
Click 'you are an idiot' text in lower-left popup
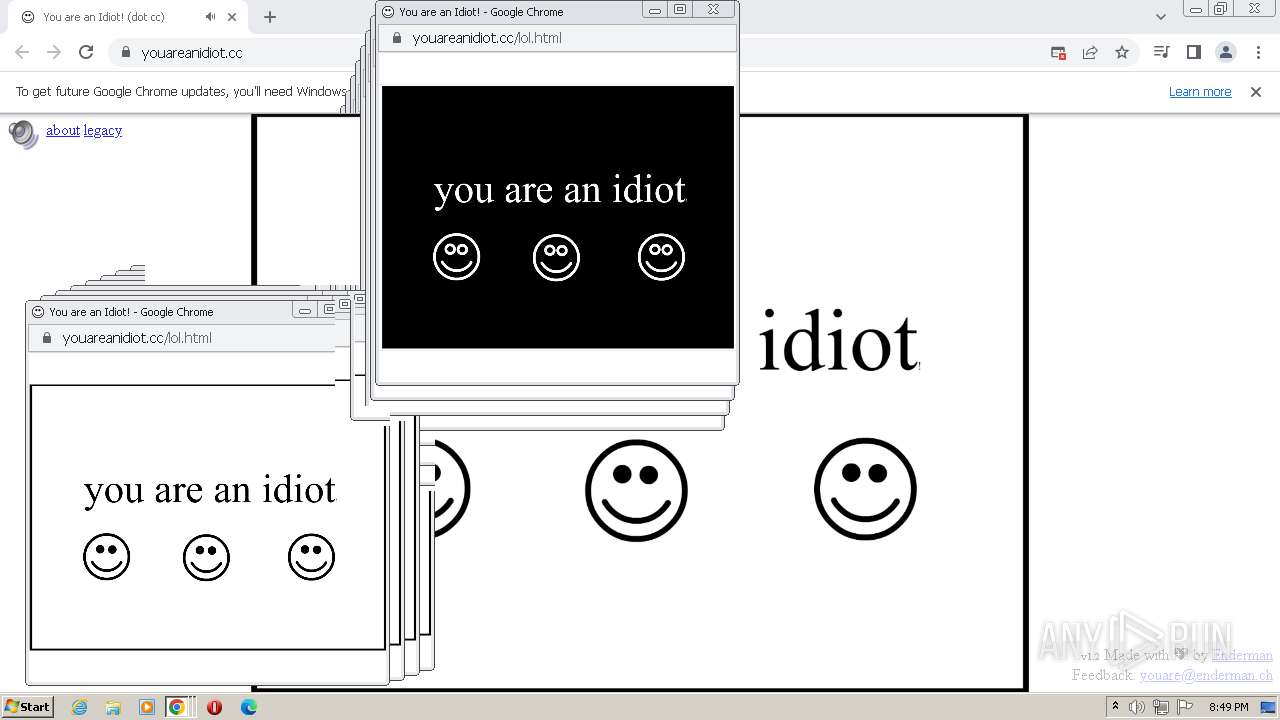point(210,489)
